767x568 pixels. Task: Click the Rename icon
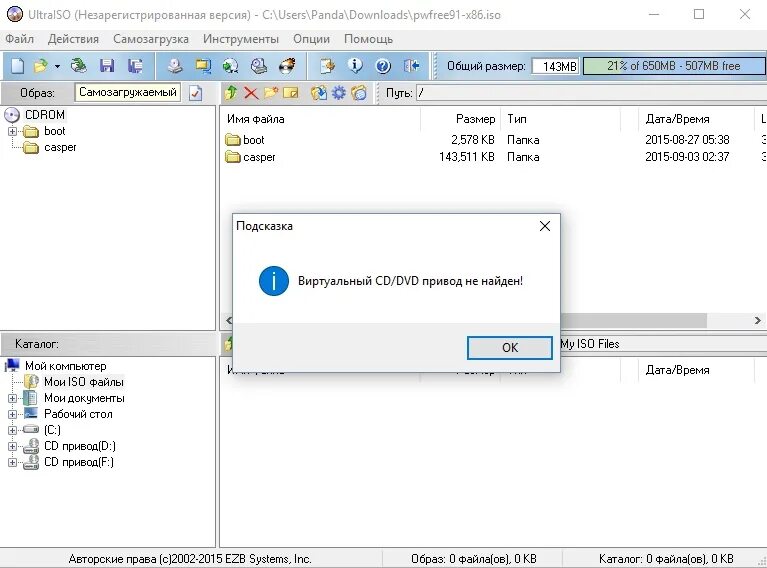tap(291, 92)
